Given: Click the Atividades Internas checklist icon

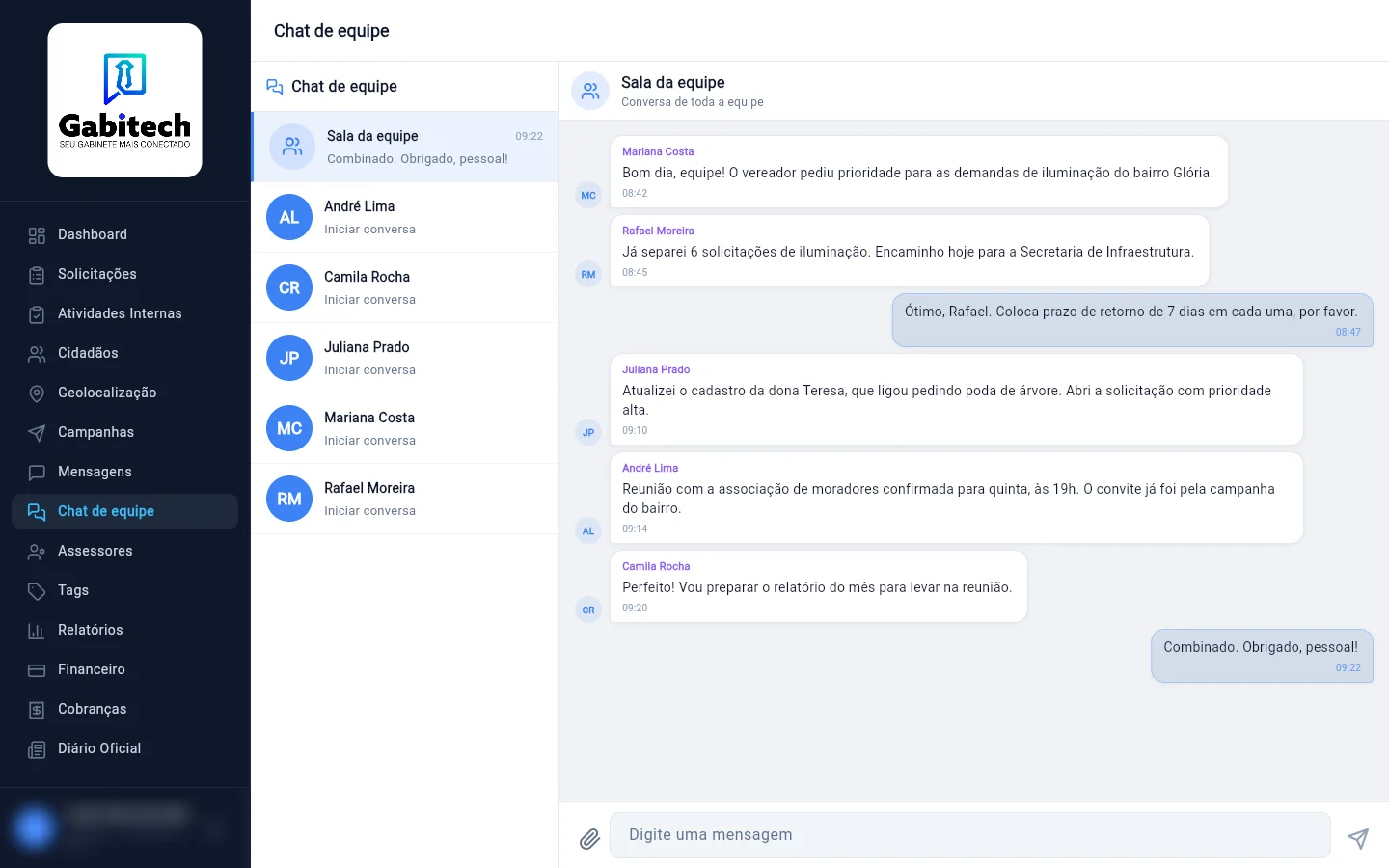Looking at the screenshot, I should 37,314.
